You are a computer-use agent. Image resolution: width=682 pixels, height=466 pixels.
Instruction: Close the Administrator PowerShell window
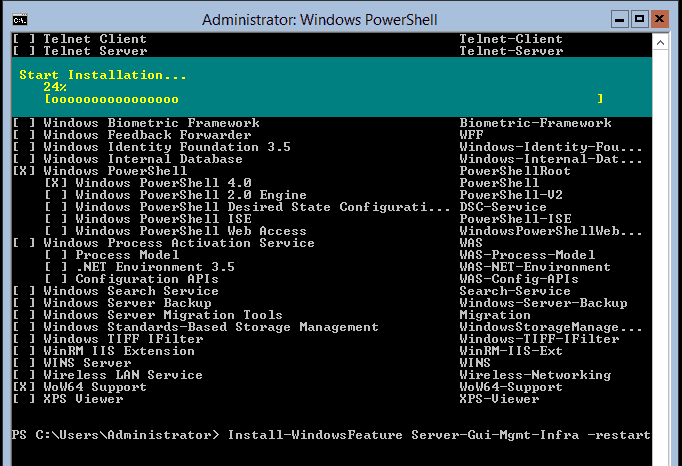coord(659,20)
